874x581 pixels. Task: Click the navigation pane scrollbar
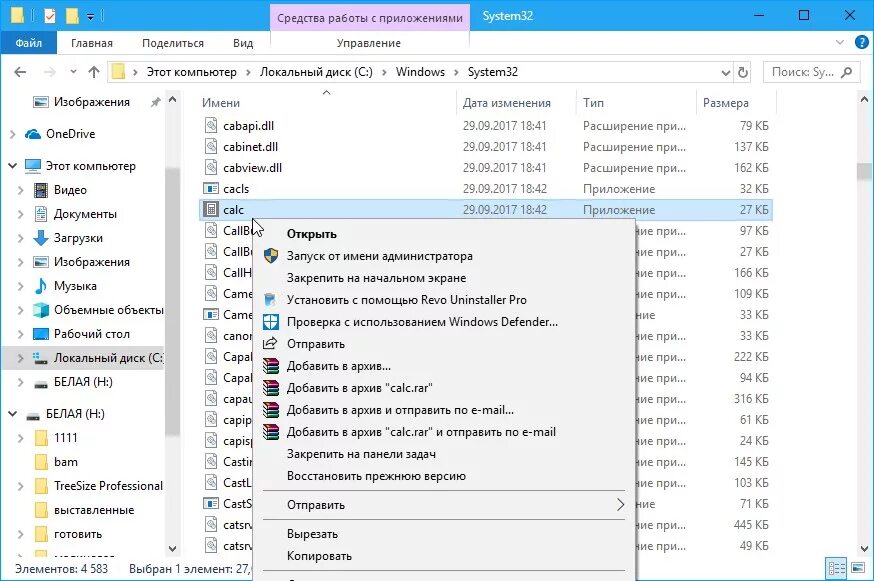[172, 301]
